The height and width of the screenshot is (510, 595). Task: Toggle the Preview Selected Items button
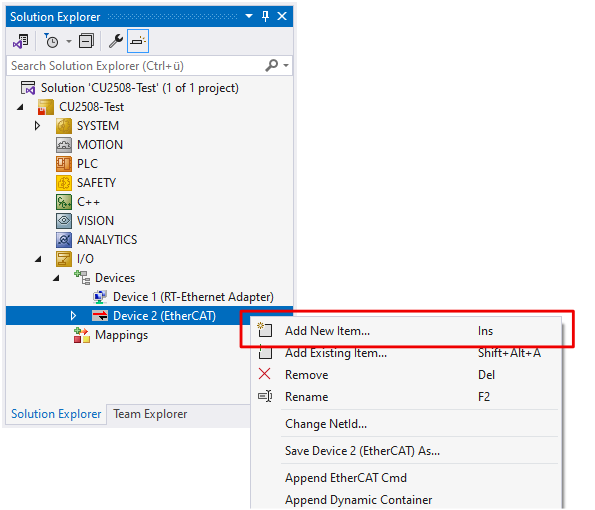point(138,41)
